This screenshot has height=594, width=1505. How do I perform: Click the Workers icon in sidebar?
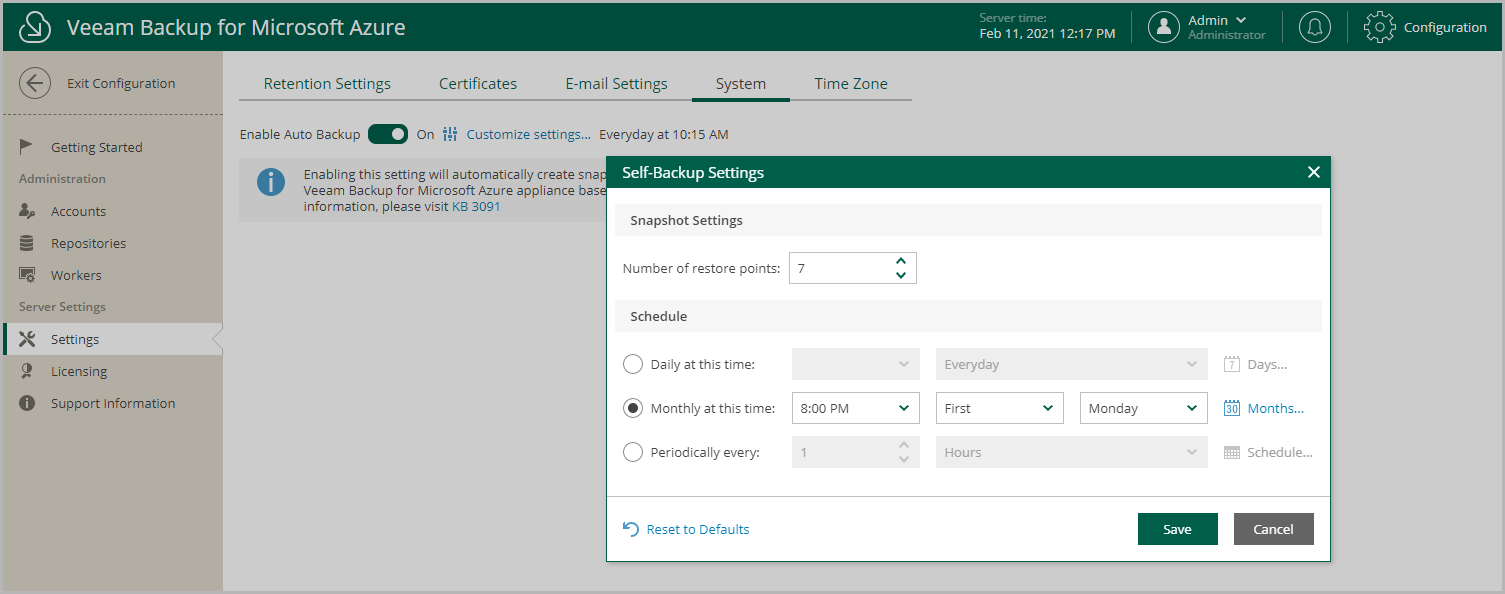27,275
